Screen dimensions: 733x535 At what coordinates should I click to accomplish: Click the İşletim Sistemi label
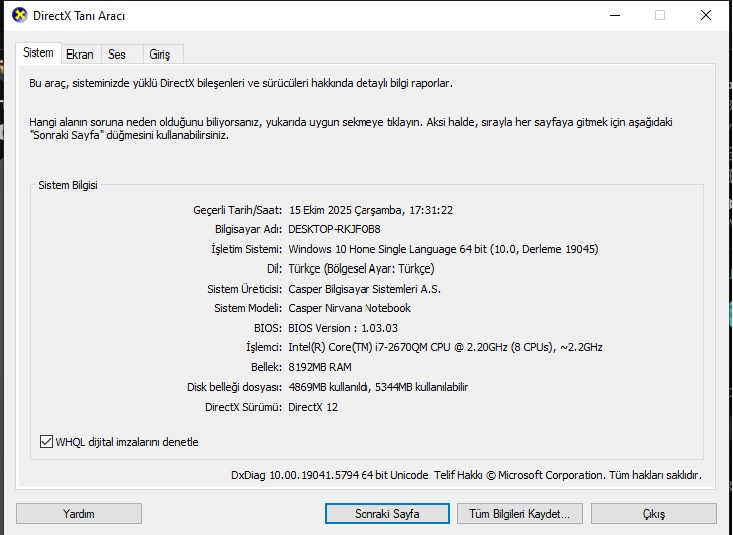coord(246,249)
